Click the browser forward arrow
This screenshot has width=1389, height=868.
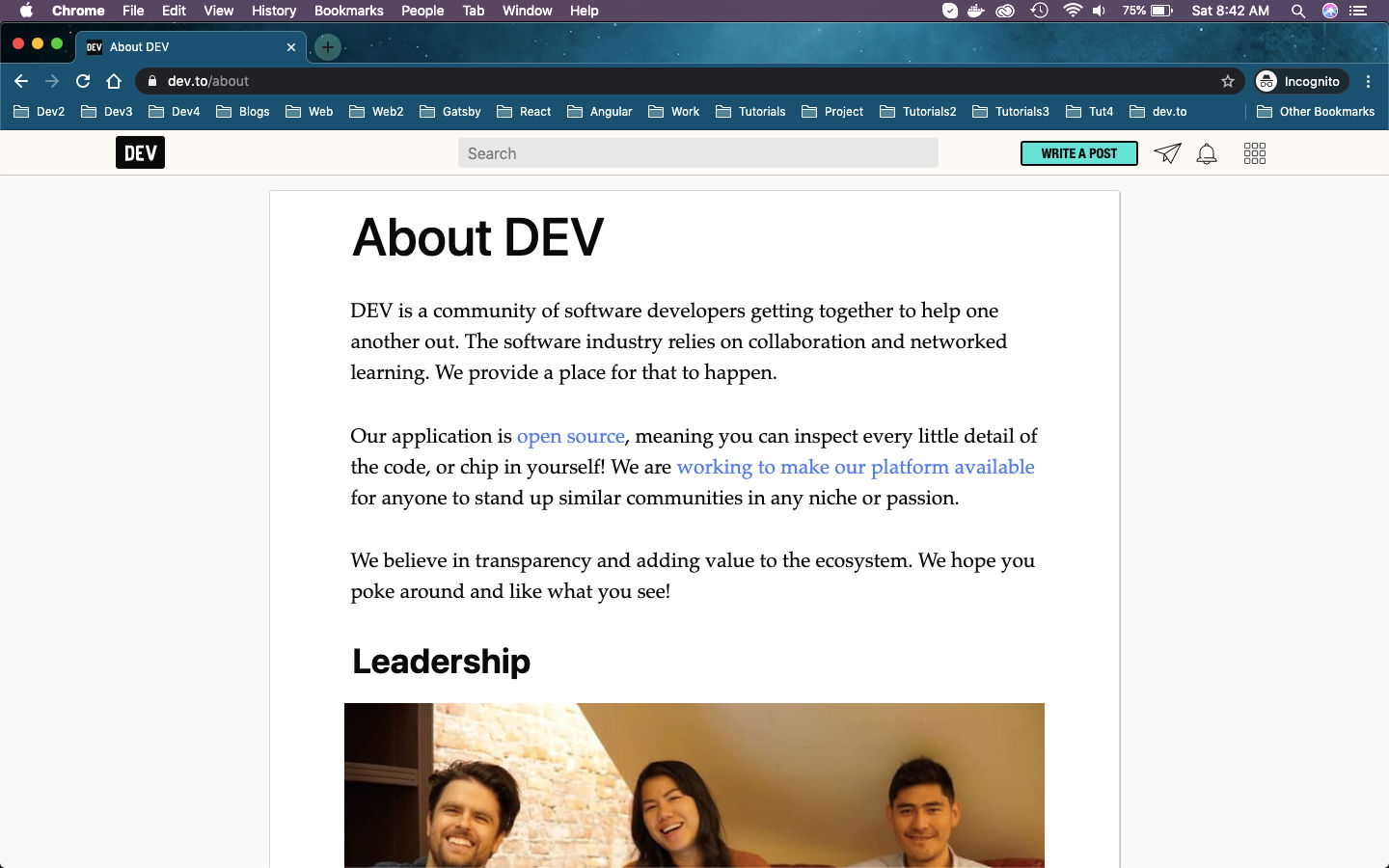tap(52, 81)
